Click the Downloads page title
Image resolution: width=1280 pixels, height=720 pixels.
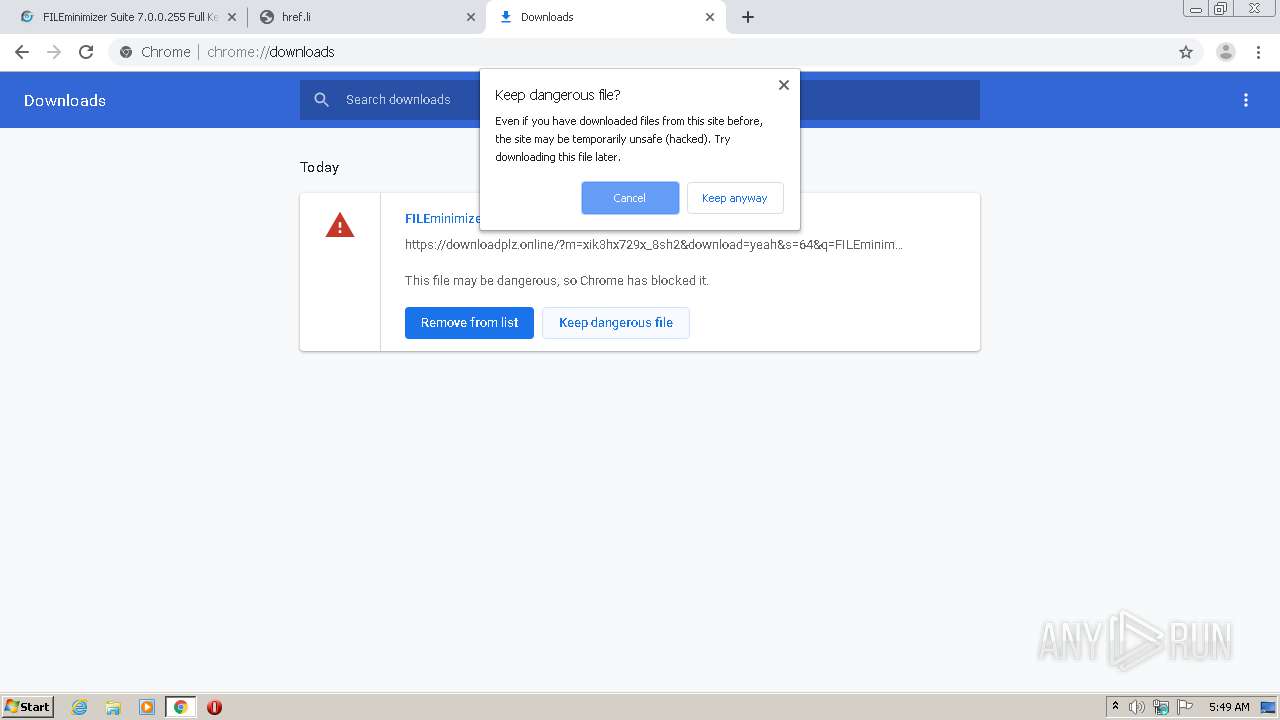pos(65,100)
